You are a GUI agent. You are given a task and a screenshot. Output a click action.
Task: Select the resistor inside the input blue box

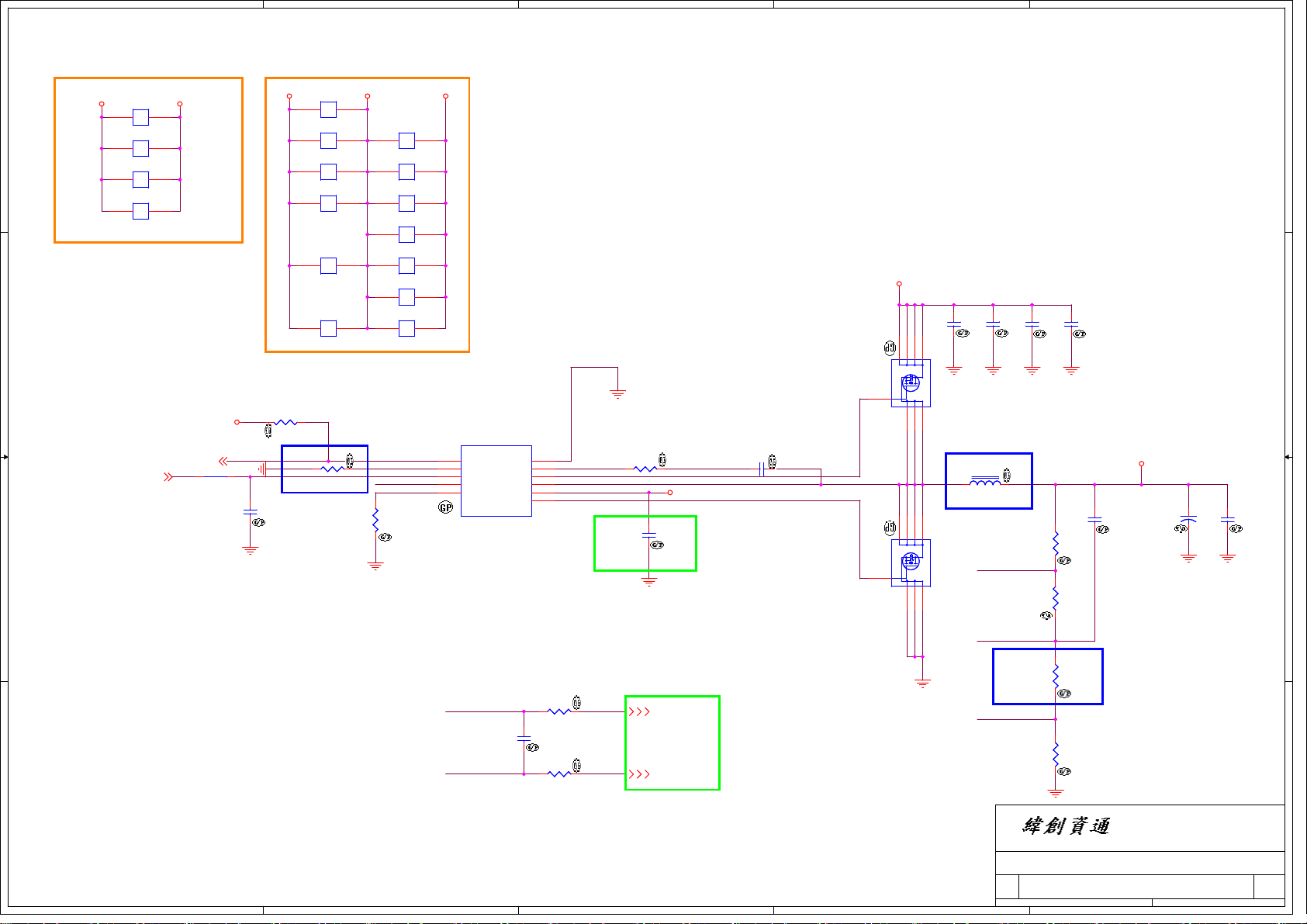click(332, 469)
